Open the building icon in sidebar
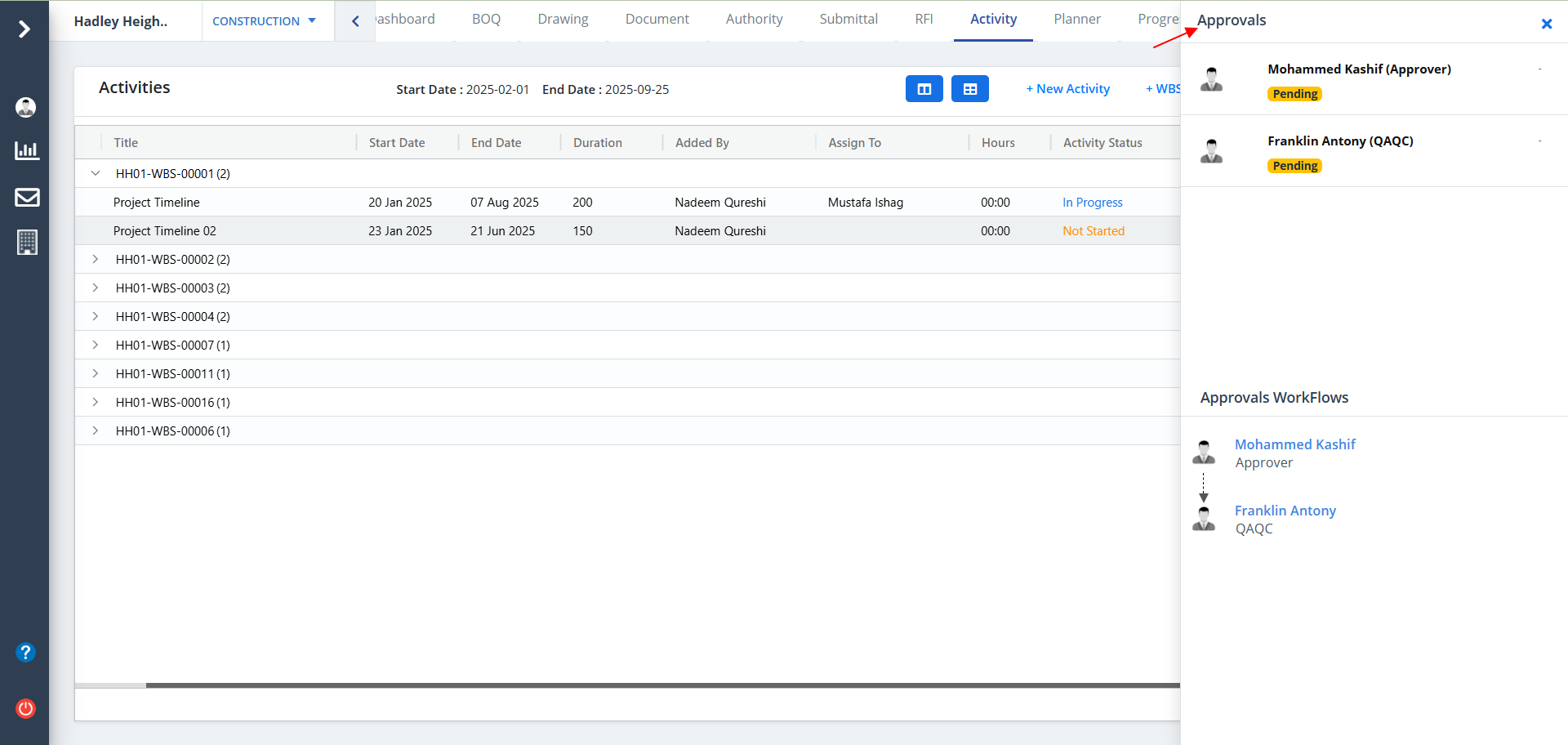 (x=27, y=243)
